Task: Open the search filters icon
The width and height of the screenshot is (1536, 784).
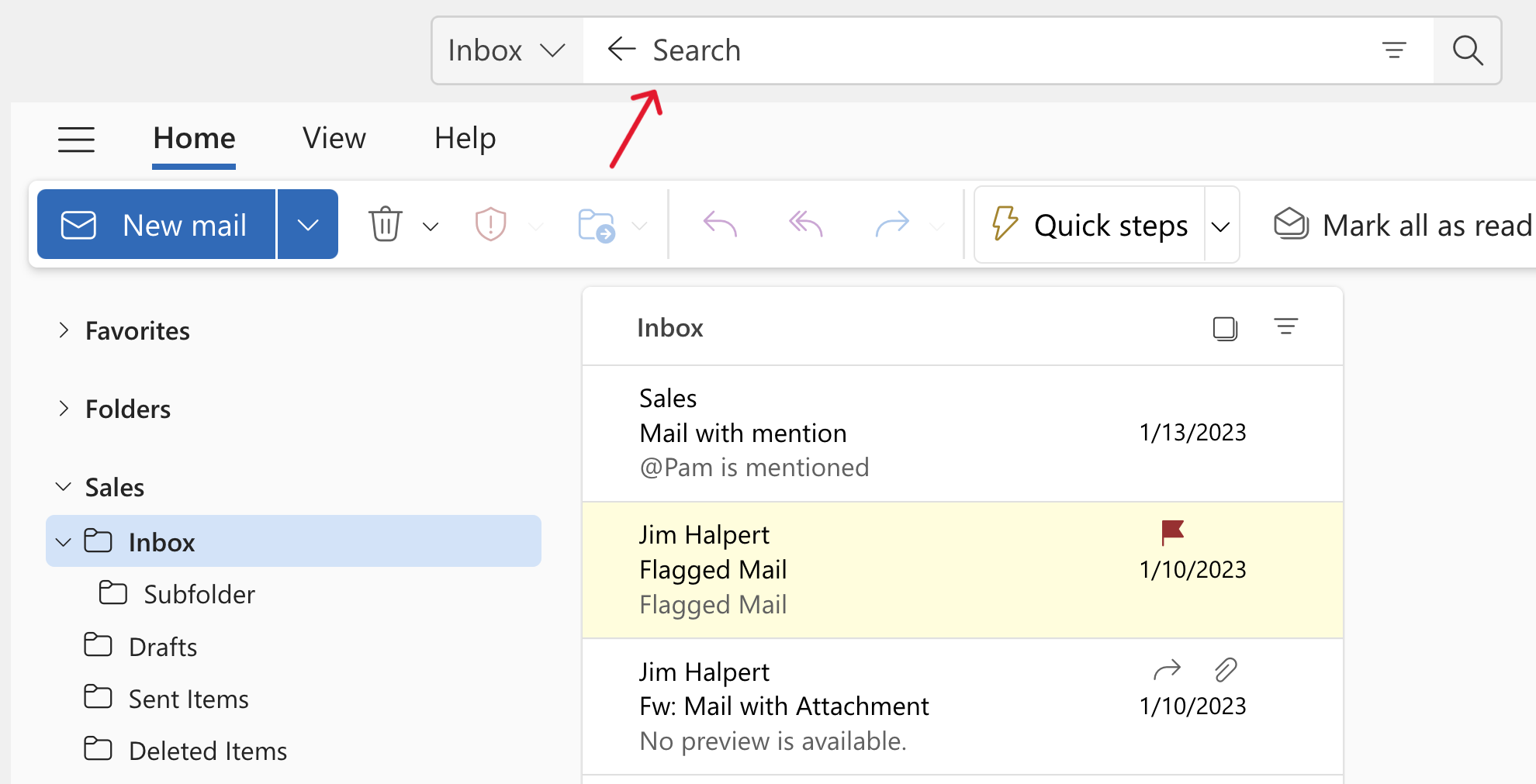Action: (1394, 50)
